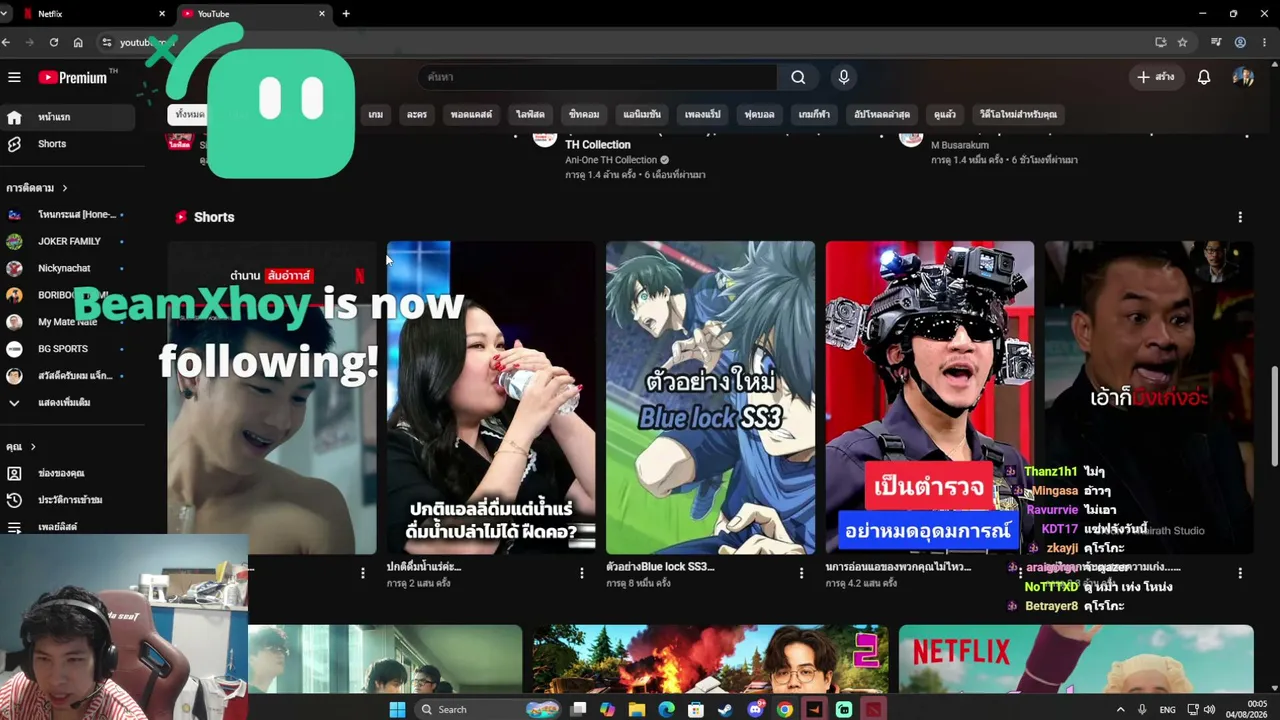1280x720 pixels.
Task: Open ประวัติการเข้าชม watch history
Action: point(67,500)
